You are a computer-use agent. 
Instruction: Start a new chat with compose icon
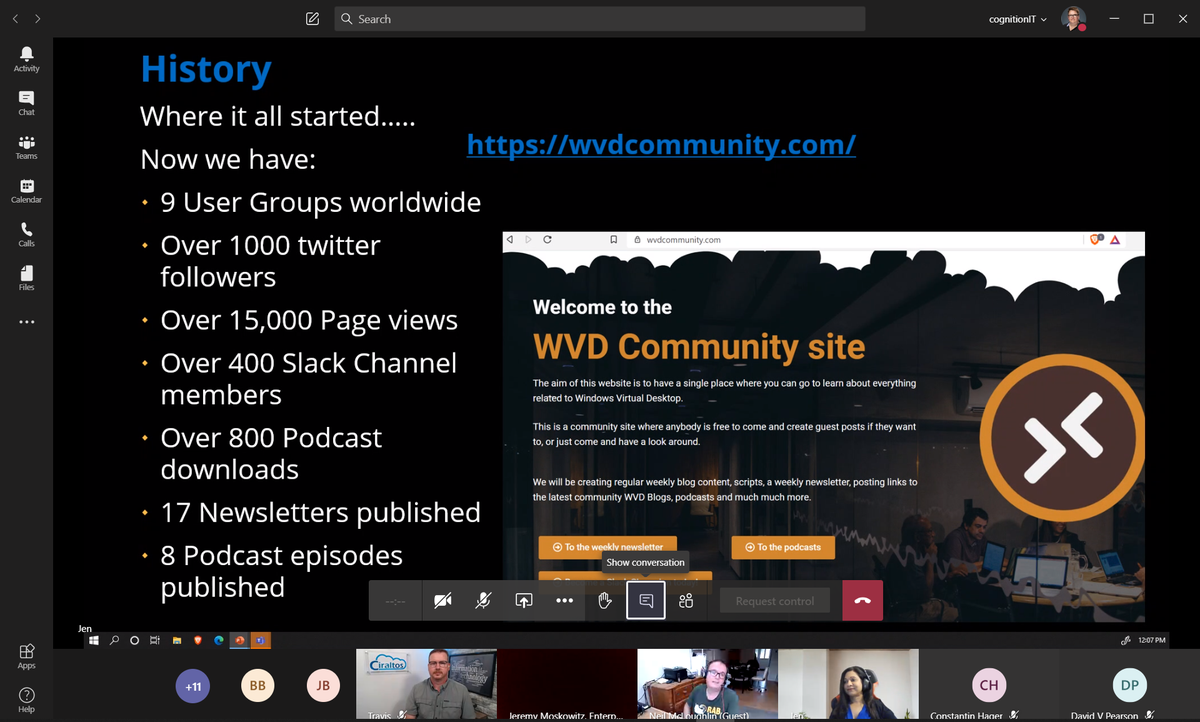(x=312, y=19)
